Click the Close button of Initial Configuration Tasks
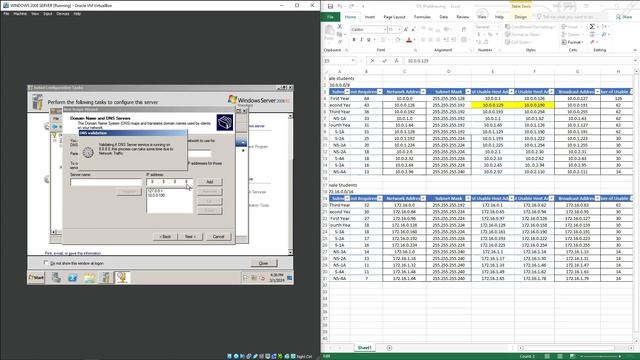The height and width of the screenshot is (360, 640). point(264,263)
